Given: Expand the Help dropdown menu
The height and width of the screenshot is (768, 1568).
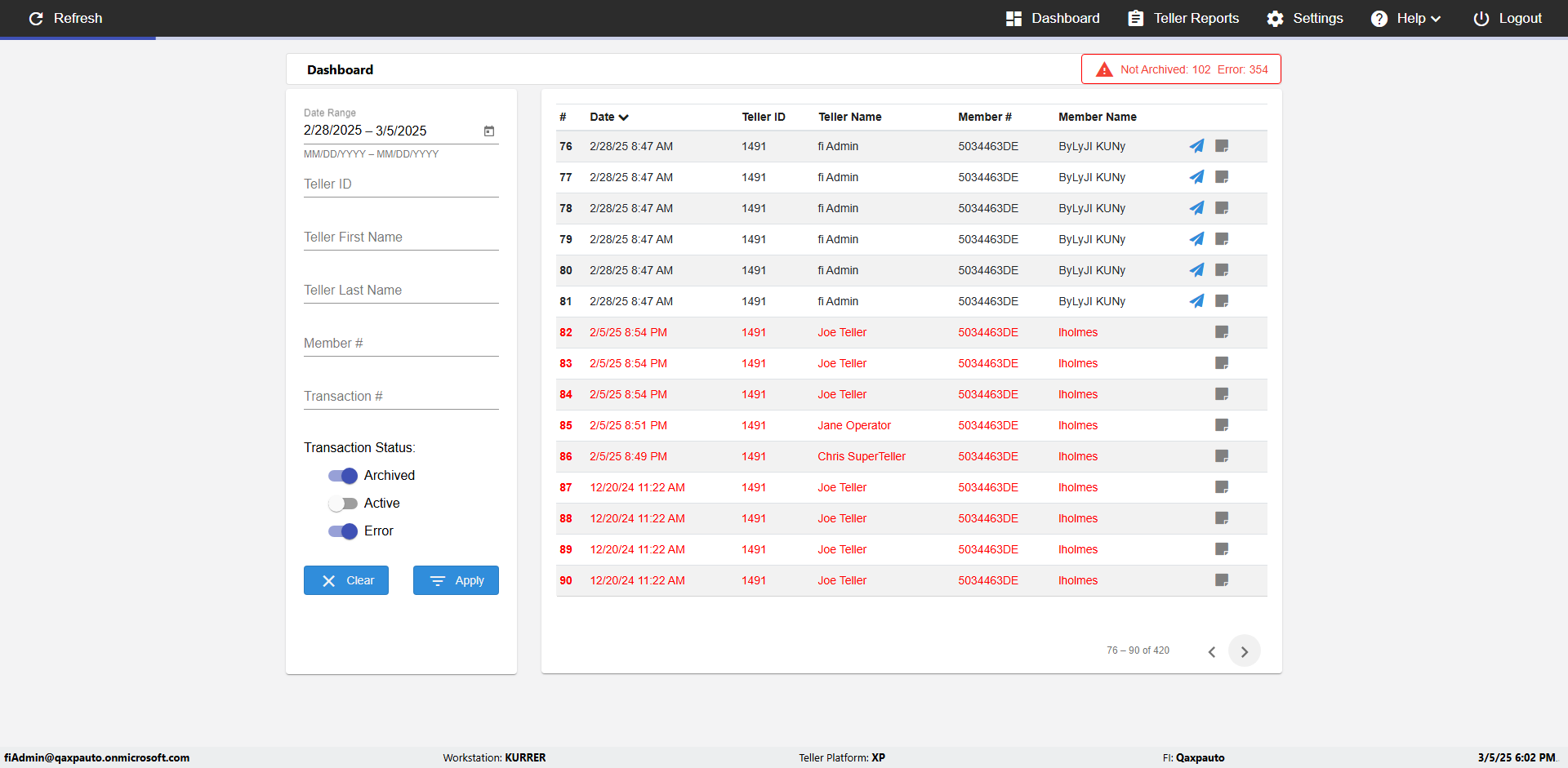Looking at the screenshot, I should click(1406, 18).
